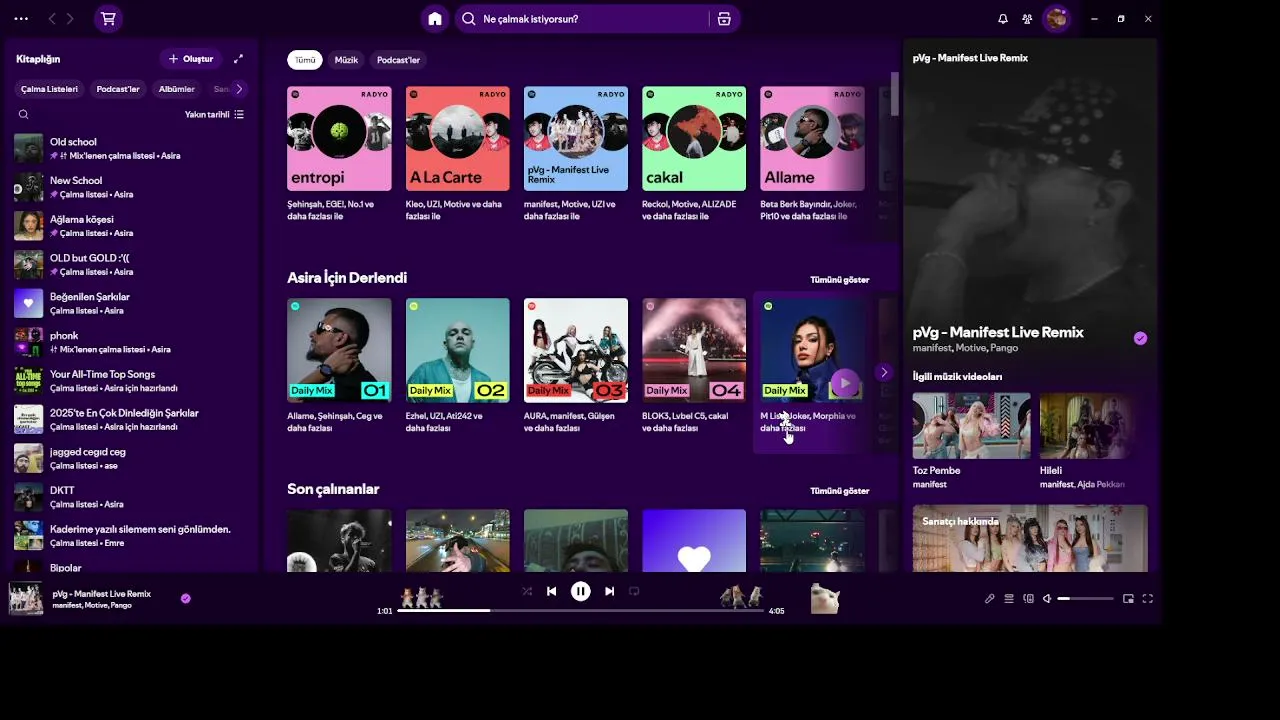Open pVg - Manifest Live Remix title in panel
The width and height of the screenshot is (1280, 720).
pyautogui.click(x=998, y=332)
